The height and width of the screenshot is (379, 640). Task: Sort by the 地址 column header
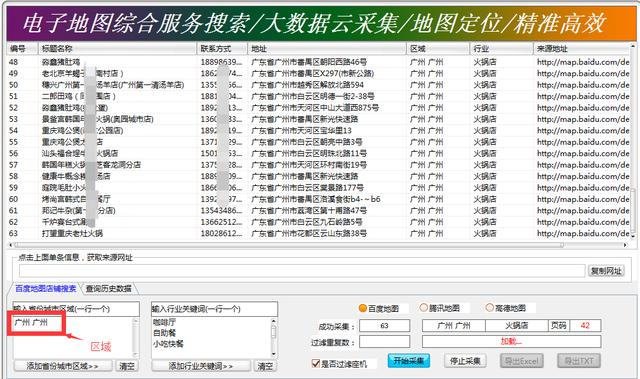click(327, 49)
